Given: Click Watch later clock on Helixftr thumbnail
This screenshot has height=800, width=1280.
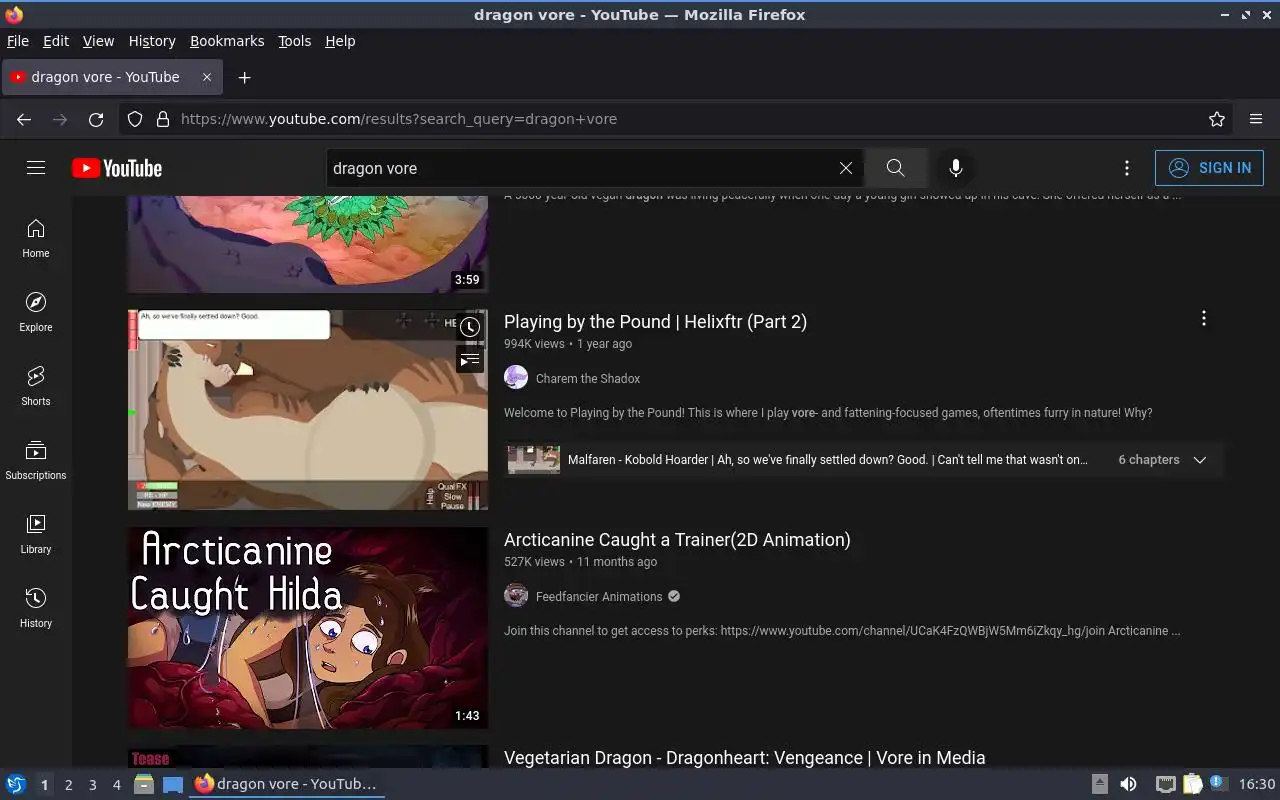Looking at the screenshot, I should tap(470, 327).
